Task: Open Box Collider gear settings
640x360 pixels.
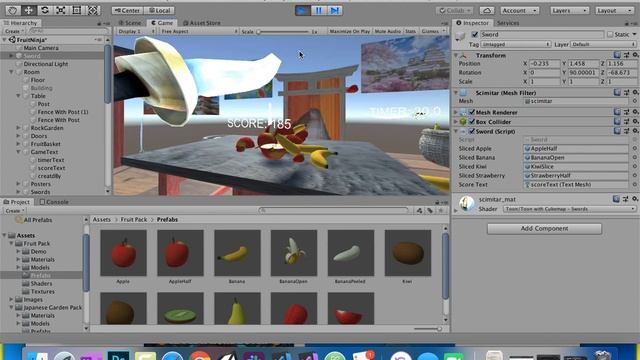Action: (635, 121)
